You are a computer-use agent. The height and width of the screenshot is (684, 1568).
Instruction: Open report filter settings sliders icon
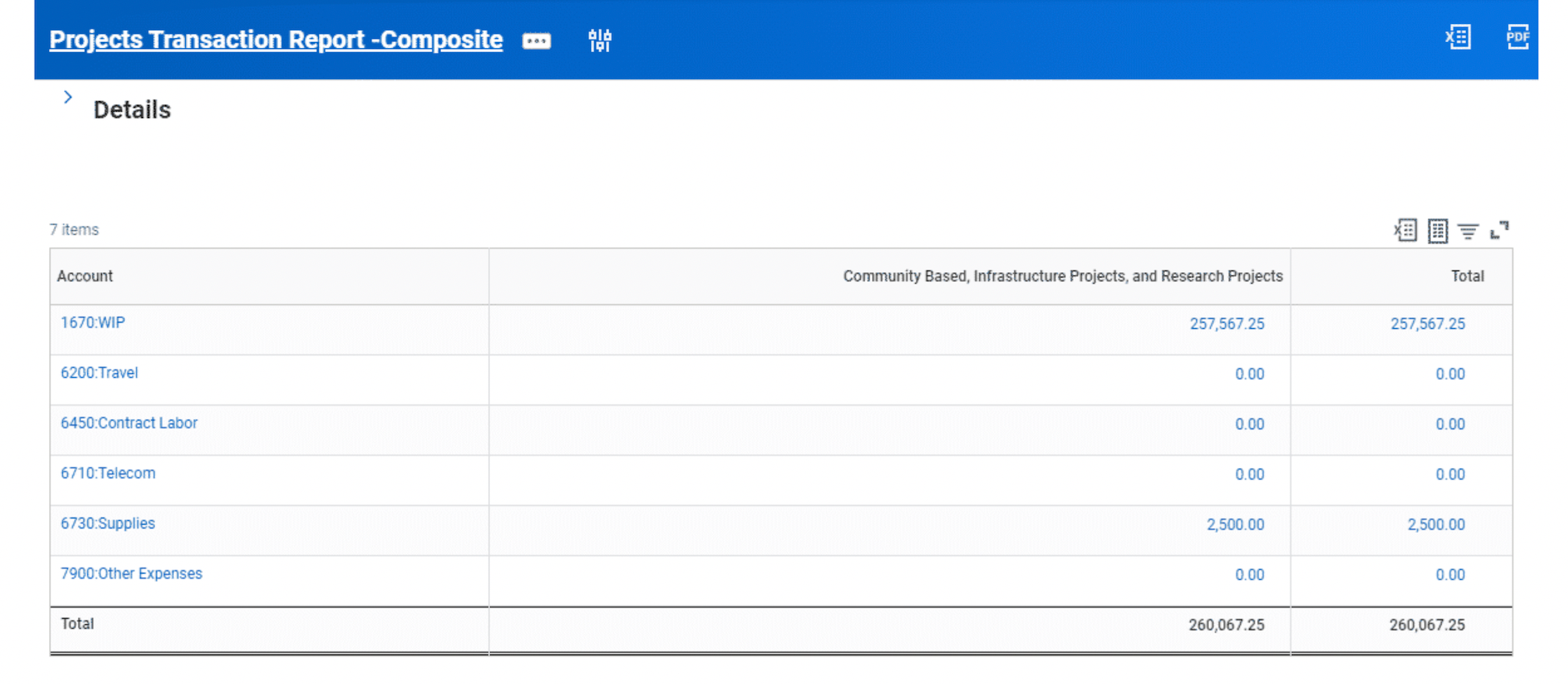600,40
